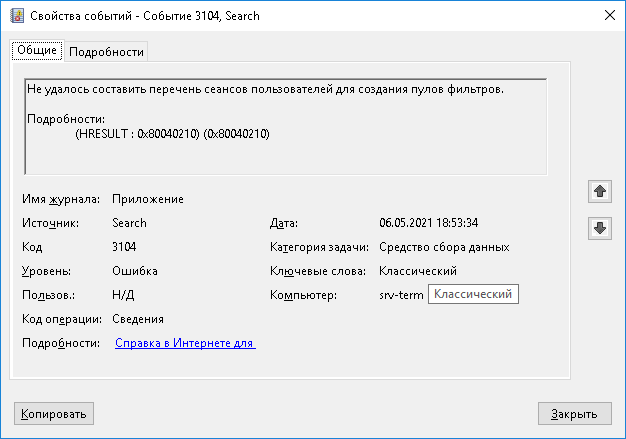Click the Классический tooltip box
Screen dimensions: 626x439
coord(473,294)
